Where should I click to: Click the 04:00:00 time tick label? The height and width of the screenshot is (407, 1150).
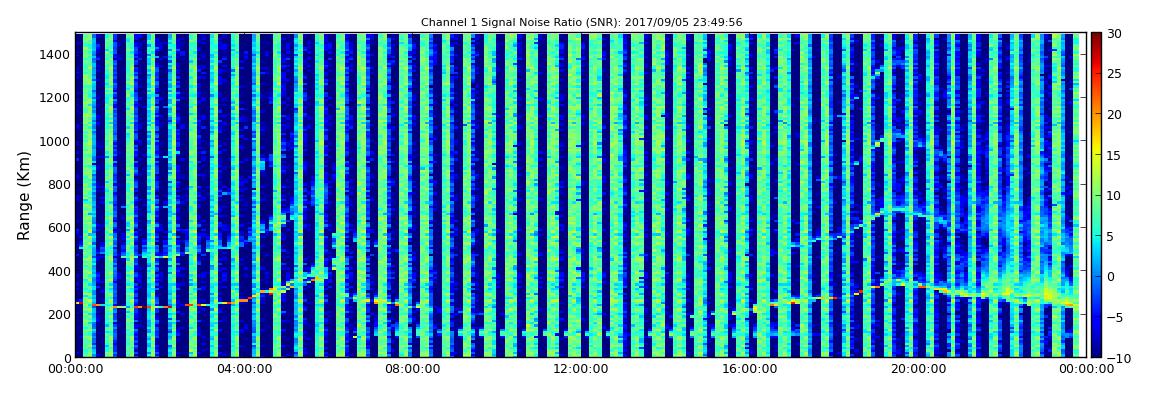[243, 370]
